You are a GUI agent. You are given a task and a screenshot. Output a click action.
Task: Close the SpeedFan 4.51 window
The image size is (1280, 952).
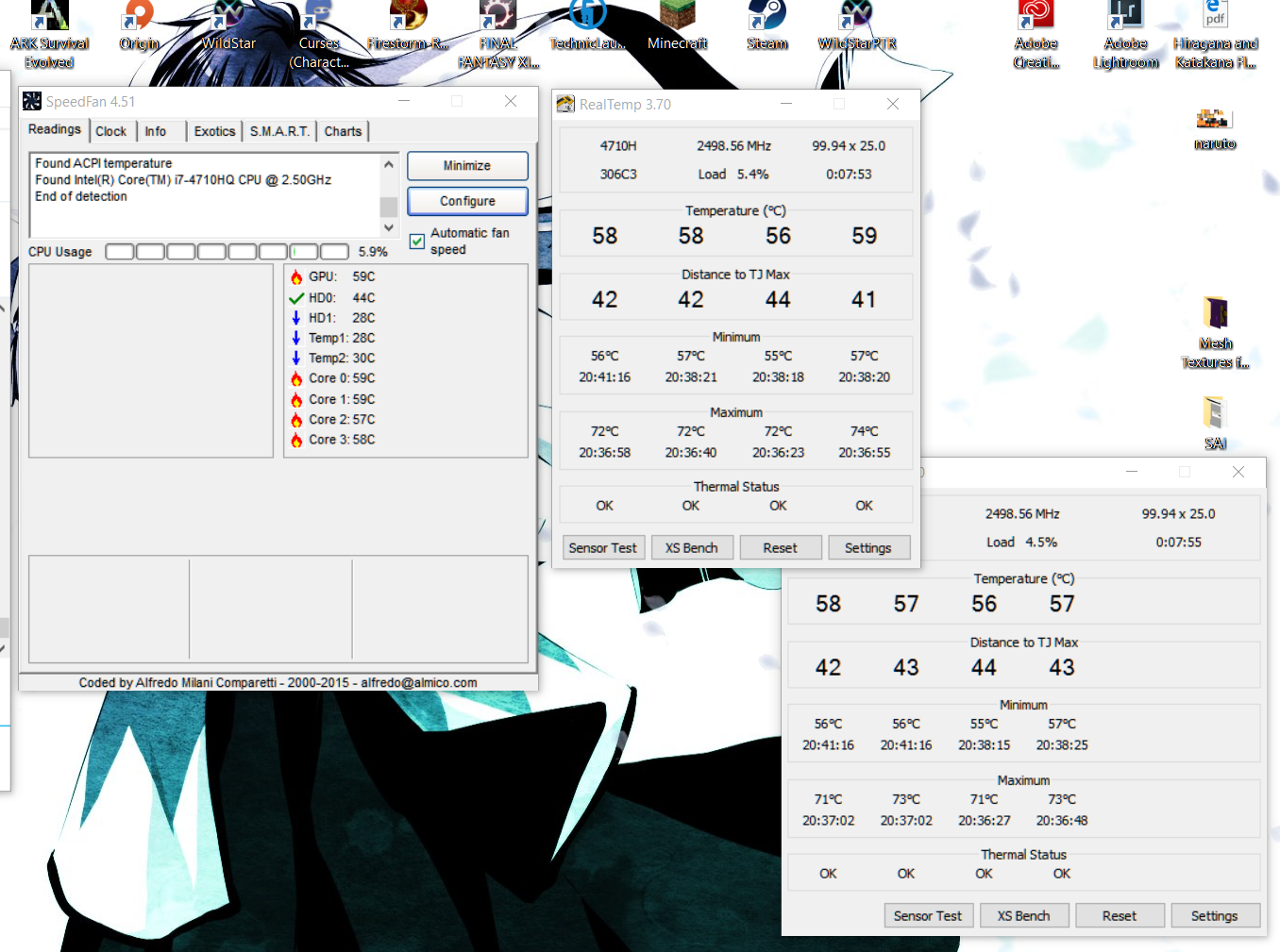[x=511, y=101]
